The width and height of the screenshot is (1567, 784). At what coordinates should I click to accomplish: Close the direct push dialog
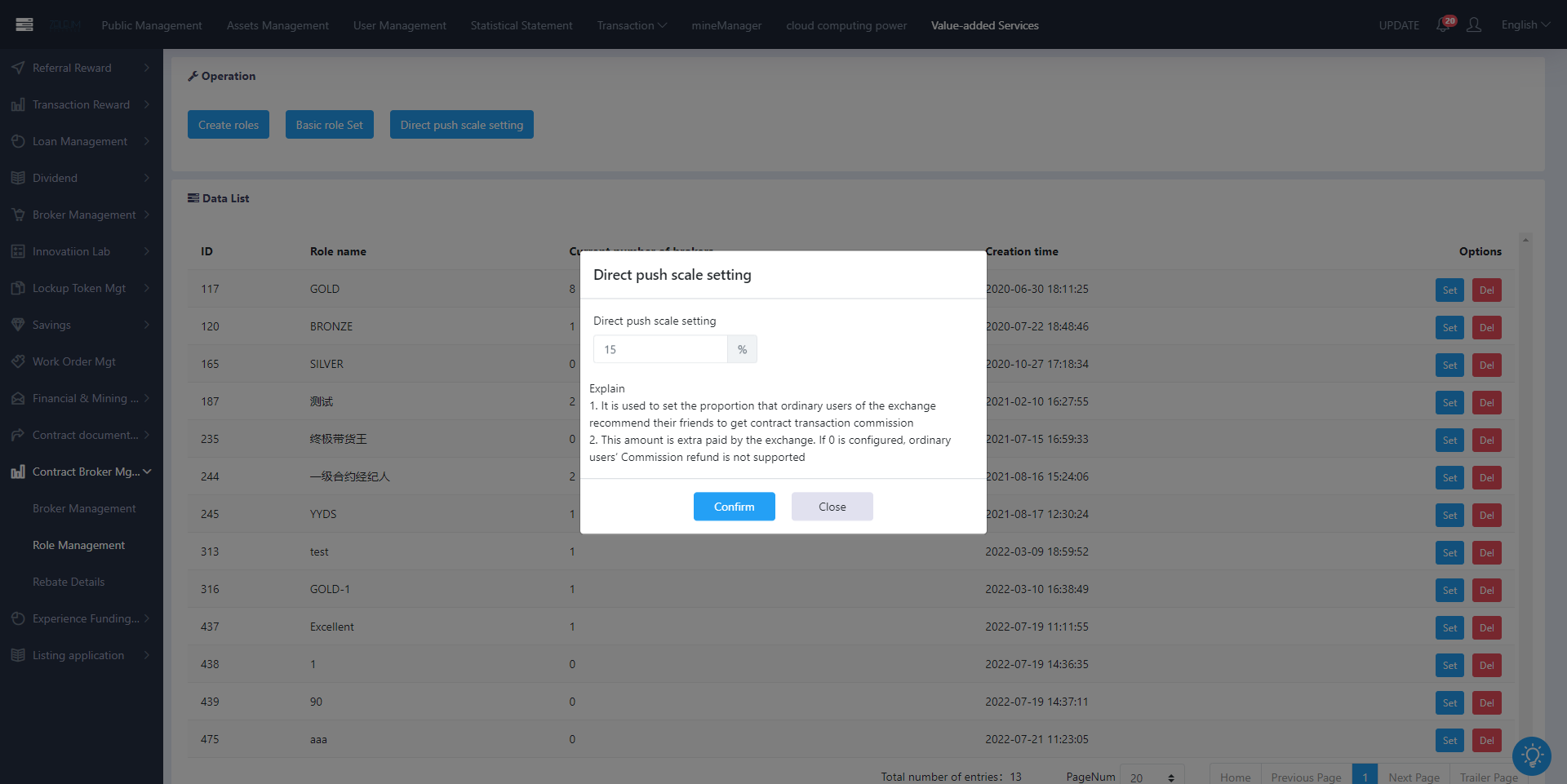click(832, 507)
